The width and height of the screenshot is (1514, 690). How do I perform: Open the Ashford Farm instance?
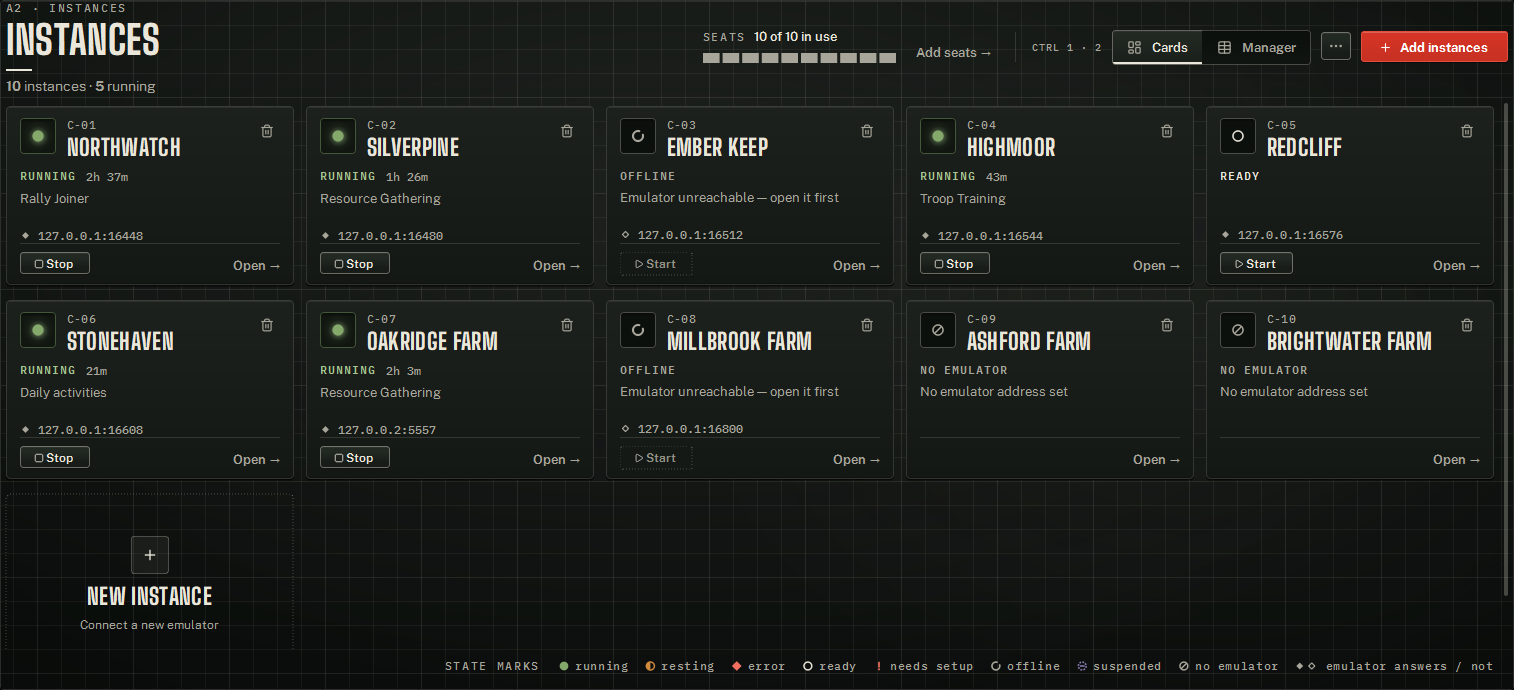click(1157, 459)
